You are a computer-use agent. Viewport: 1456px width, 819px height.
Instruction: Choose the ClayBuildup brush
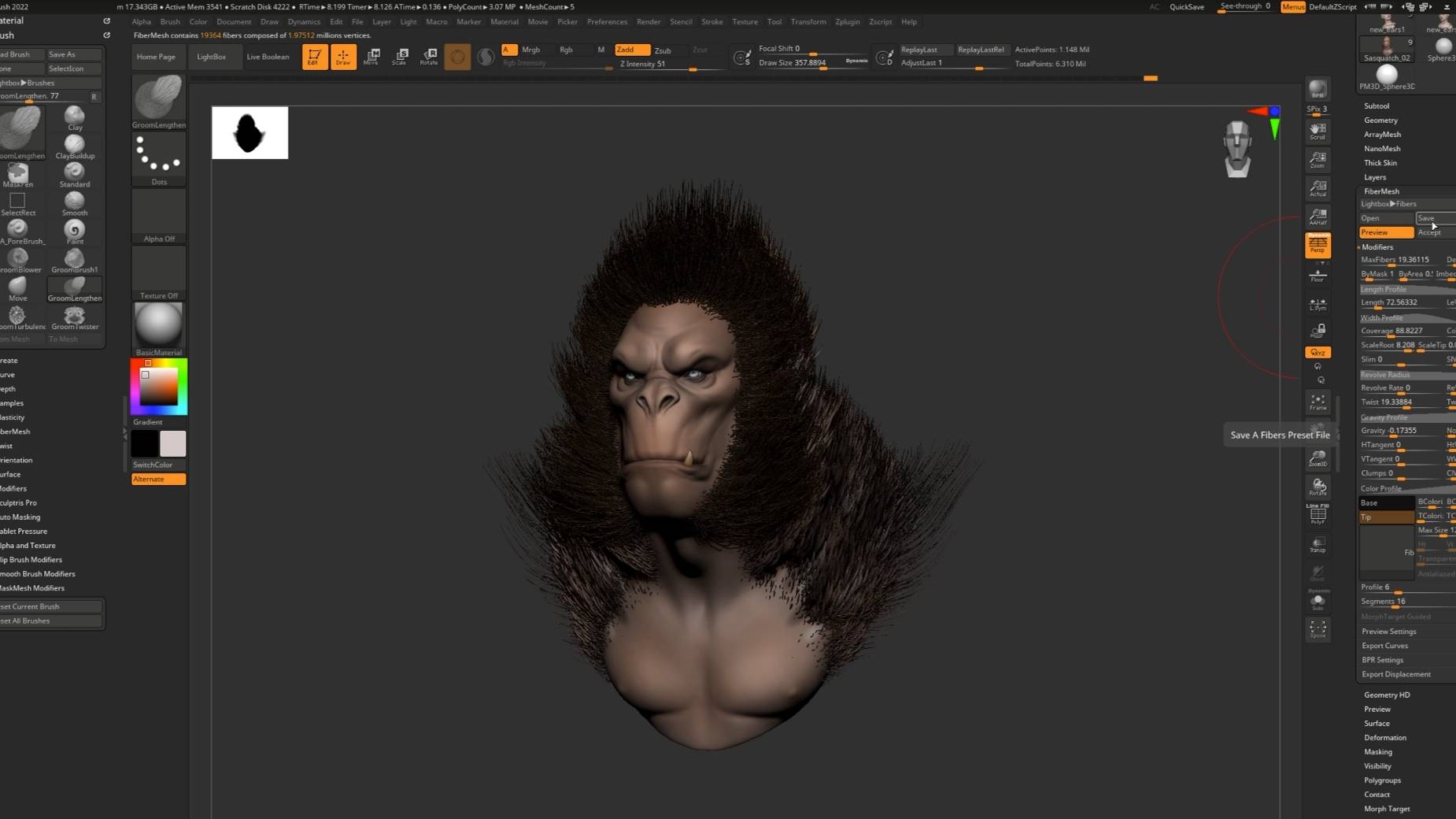(x=75, y=146)
